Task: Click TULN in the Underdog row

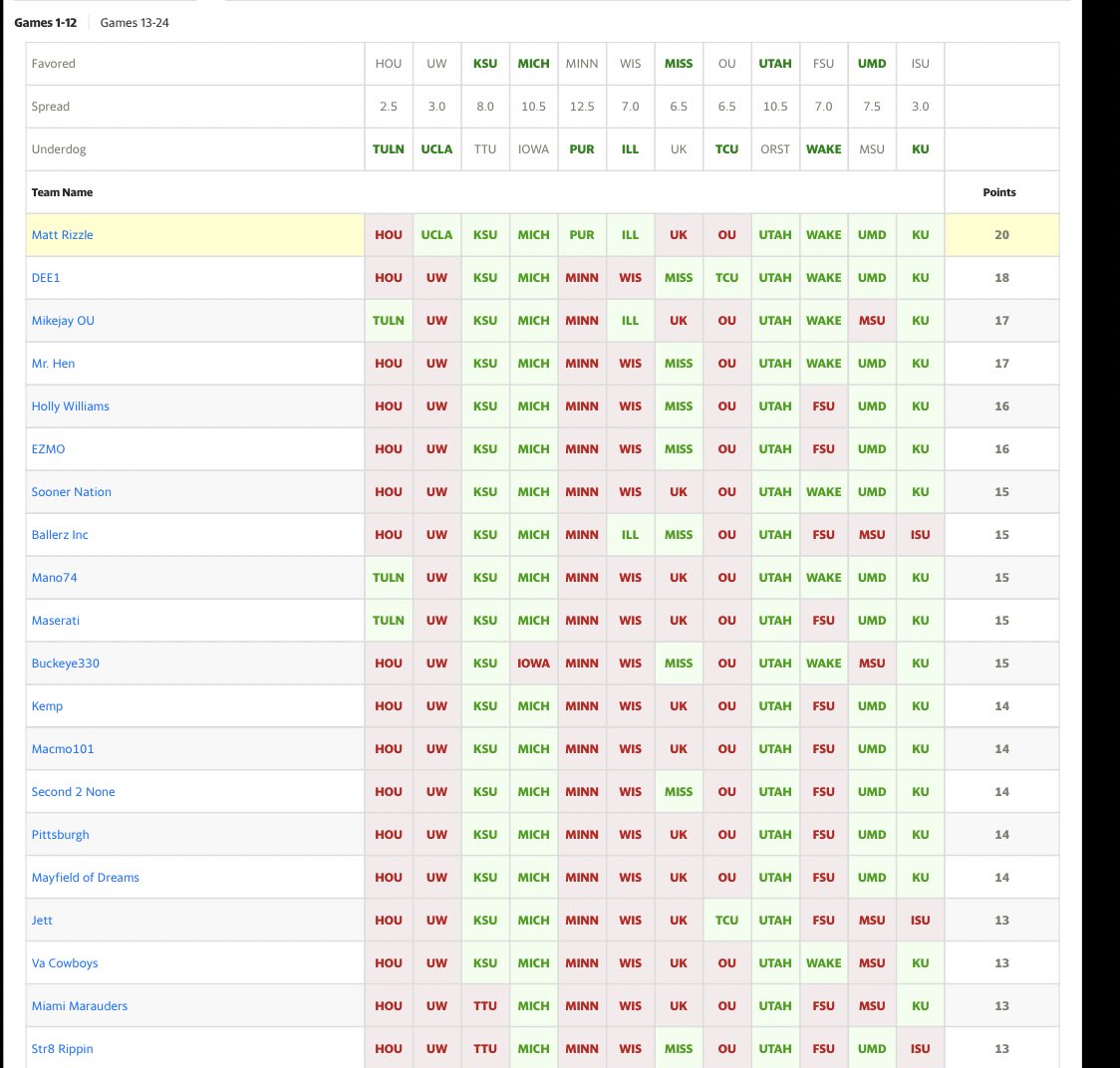Action: [389, 149]
